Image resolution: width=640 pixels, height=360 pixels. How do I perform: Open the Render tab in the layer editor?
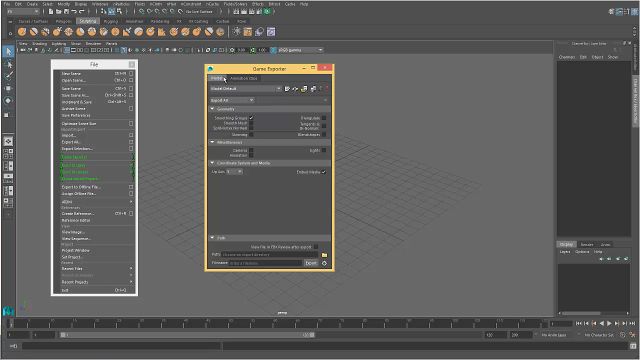click(x=587, y=244)
